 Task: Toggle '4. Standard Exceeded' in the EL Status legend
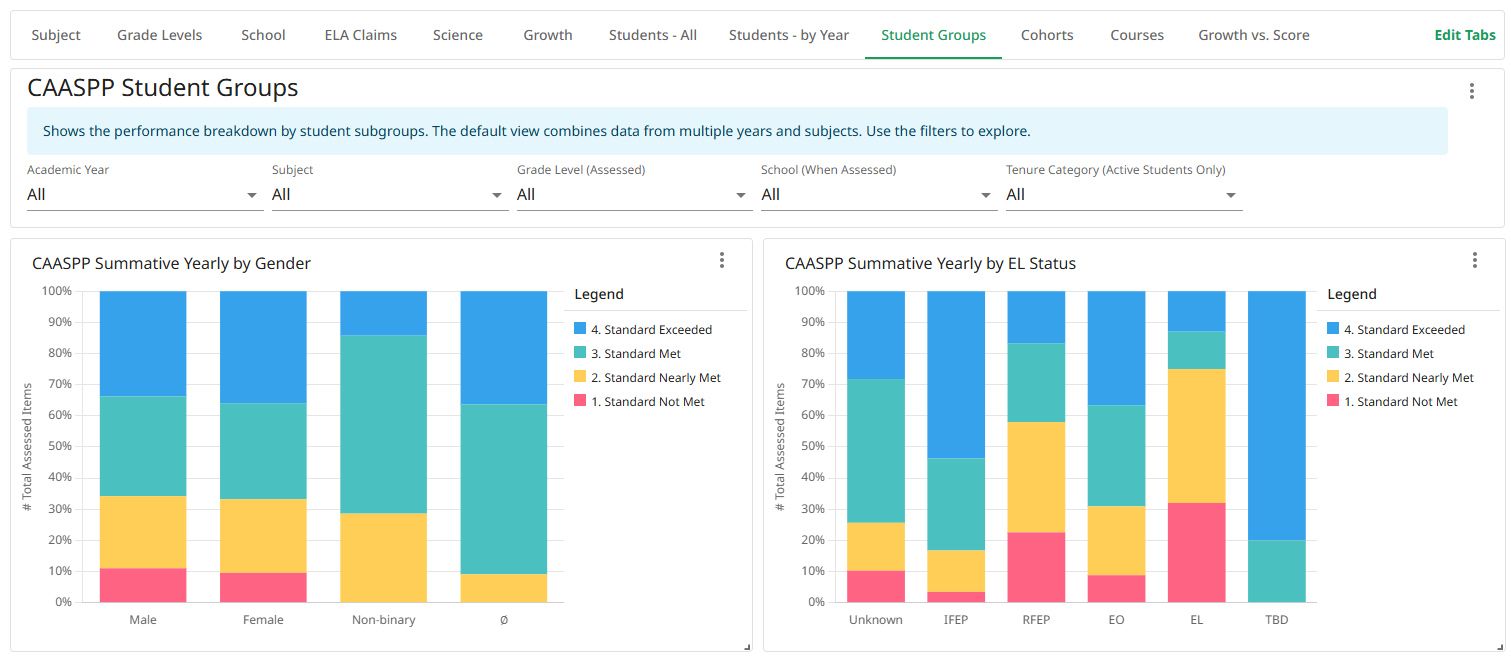[1333, 329]
